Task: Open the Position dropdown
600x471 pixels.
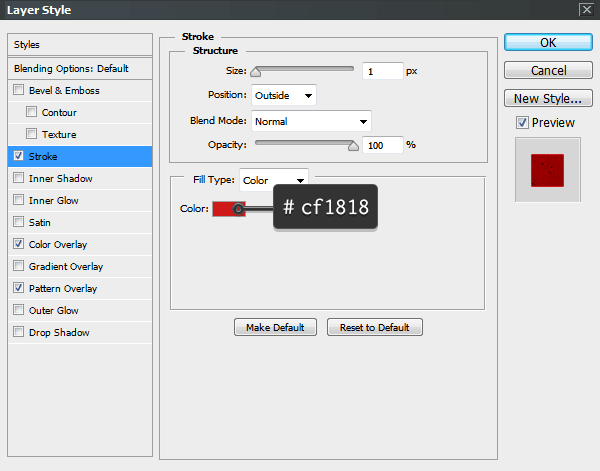Action: pos(284,96)
